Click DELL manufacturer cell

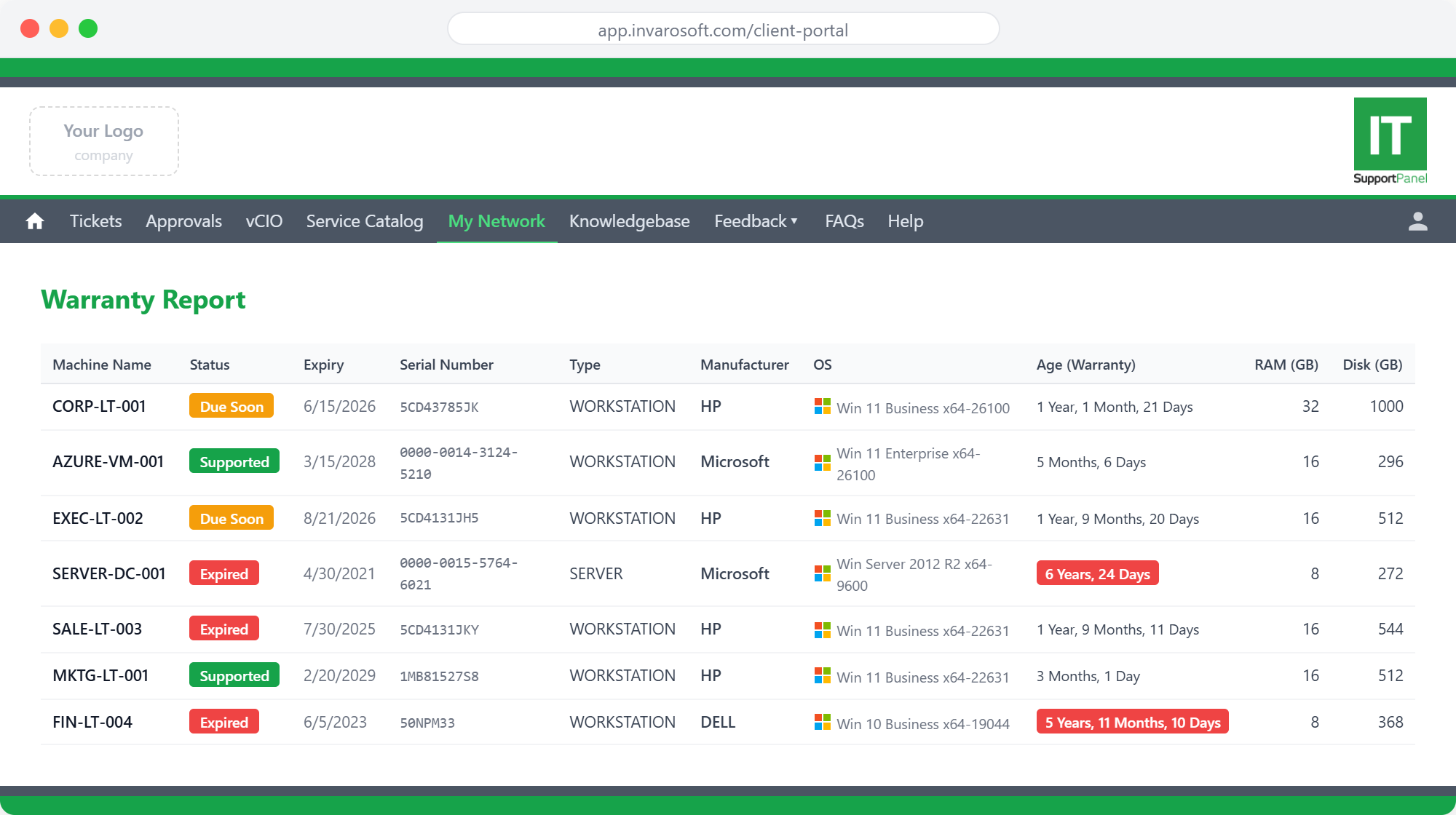point(718,722)
